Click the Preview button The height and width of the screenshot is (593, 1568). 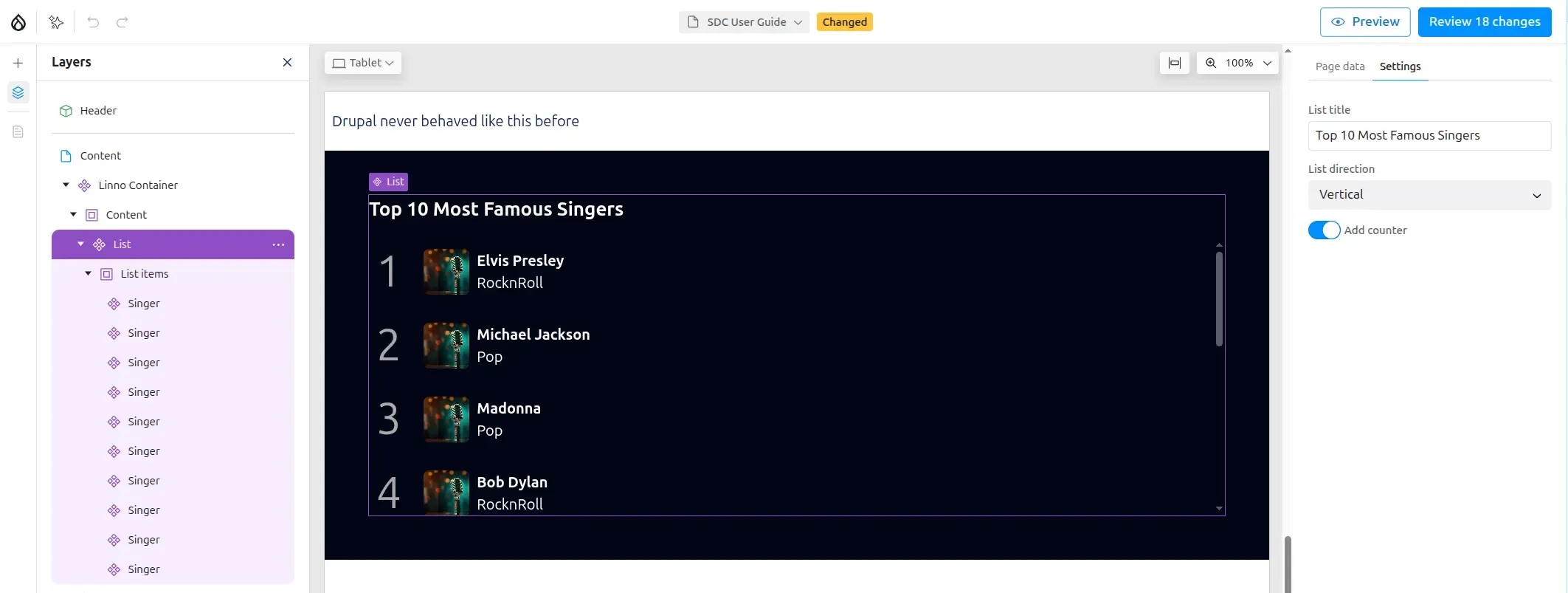pyautogui.click(x=1364, y=21)
